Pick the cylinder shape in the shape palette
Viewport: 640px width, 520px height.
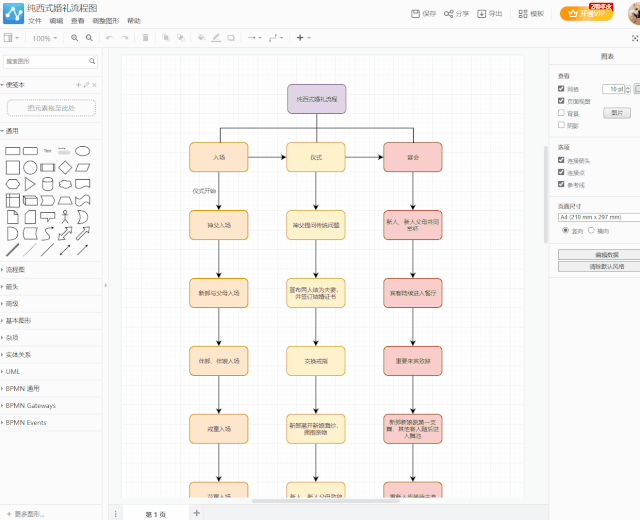[x=48, y=184]
